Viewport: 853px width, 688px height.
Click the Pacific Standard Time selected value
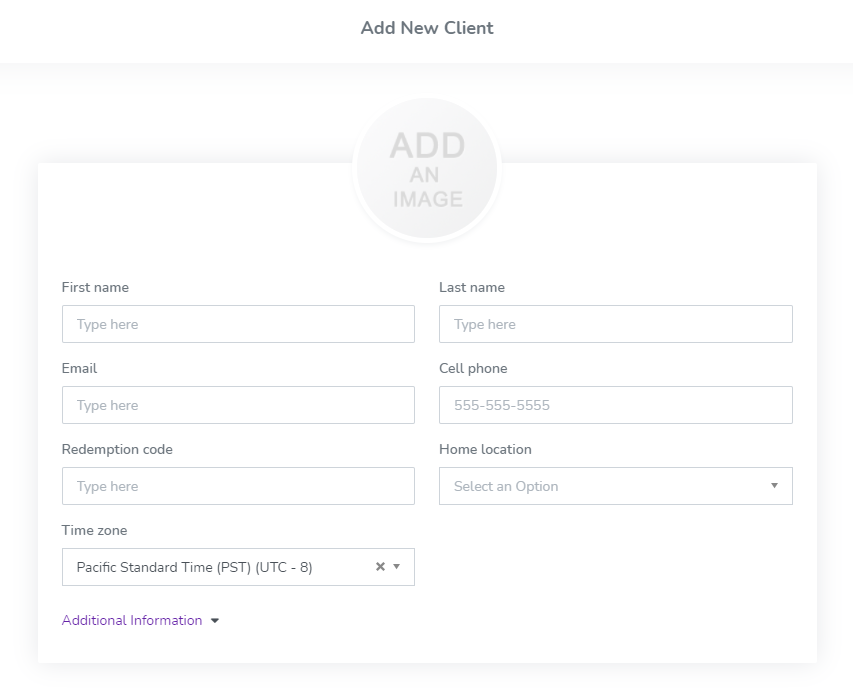click(194, 567)
